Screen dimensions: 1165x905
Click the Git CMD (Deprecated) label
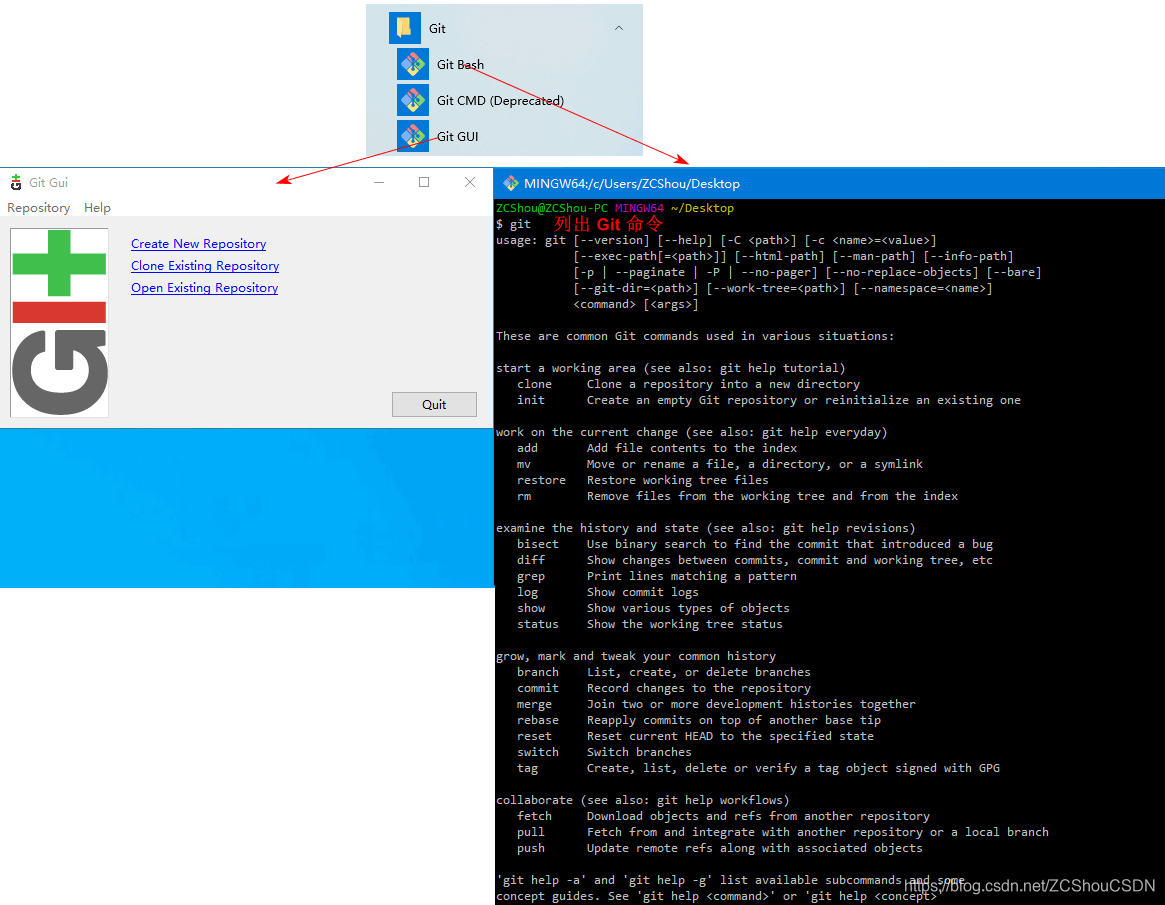tap(500, 100)
